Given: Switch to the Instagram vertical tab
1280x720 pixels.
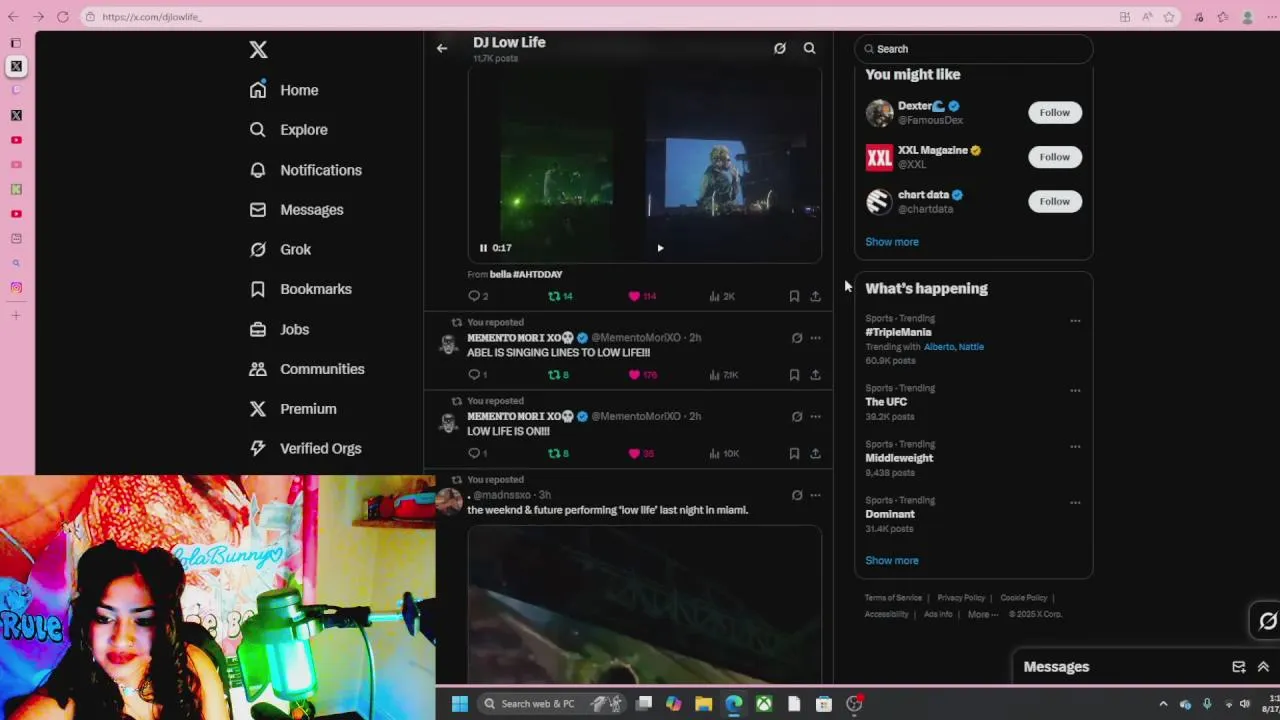Looking at the screenshot, I should point(16,288).
